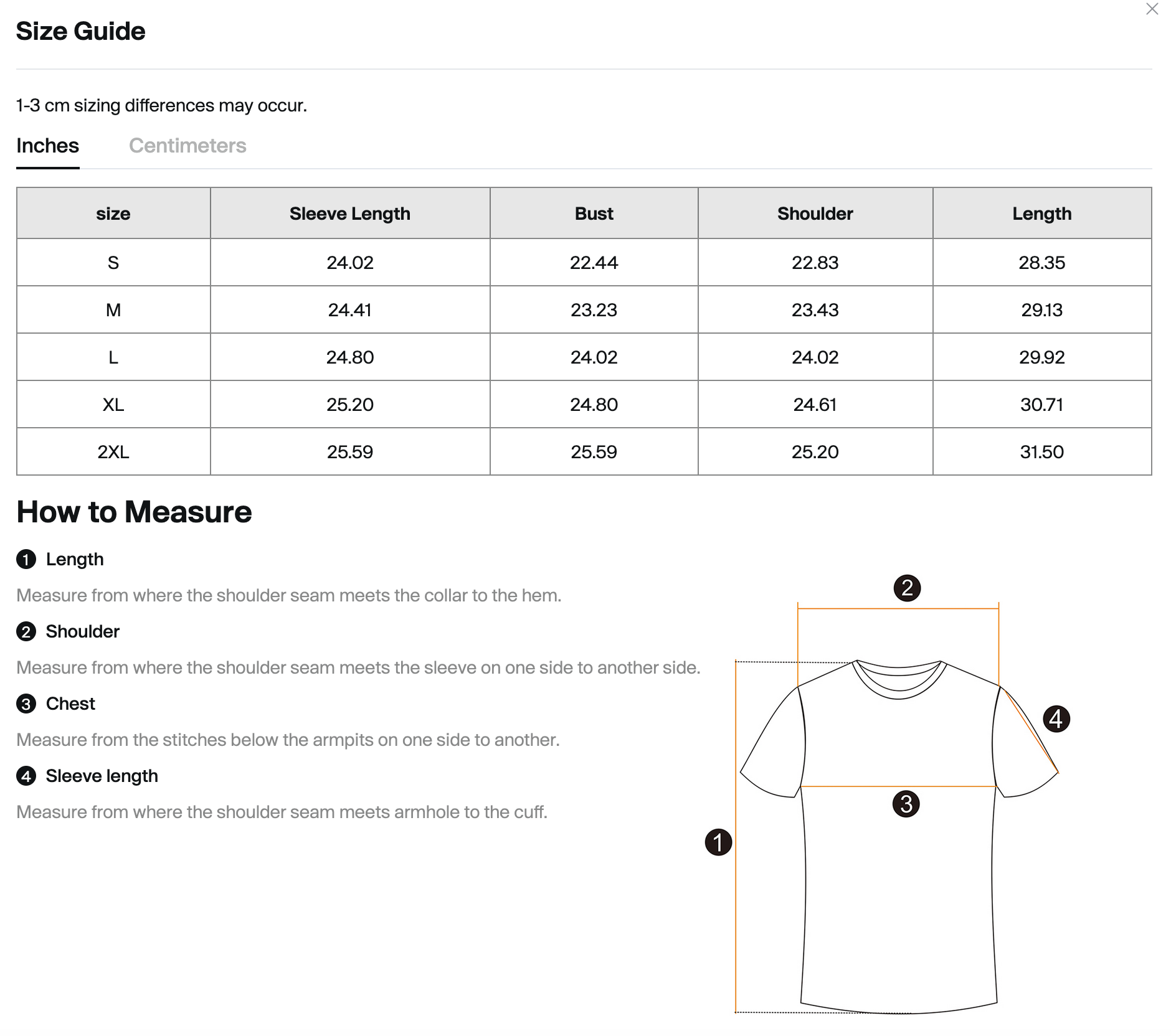The image size is (1171, 1036).
Task: Click the Sleeve Length column header
Action: coord(349,214)
